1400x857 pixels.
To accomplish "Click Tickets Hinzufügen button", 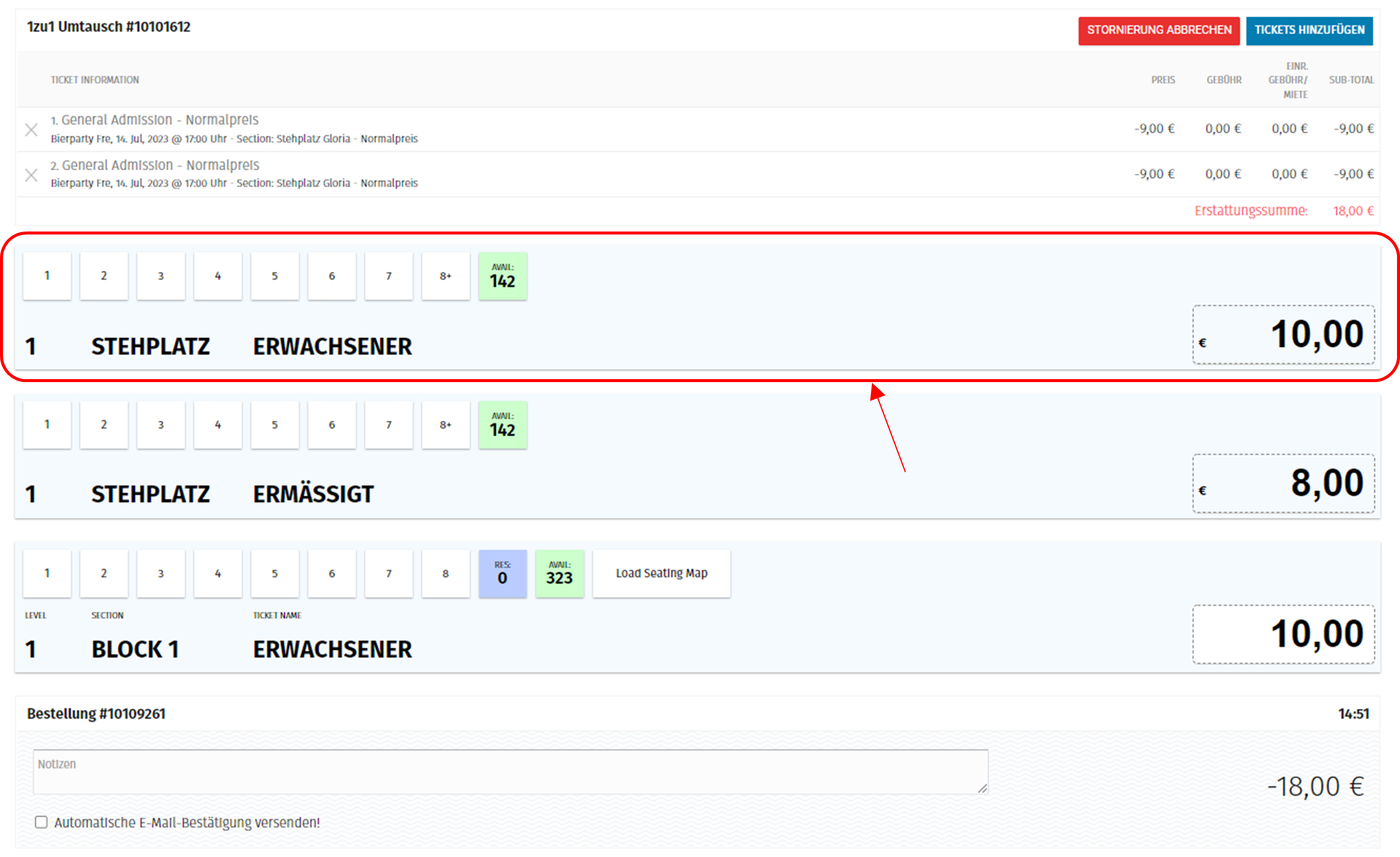I will 1309,30.
